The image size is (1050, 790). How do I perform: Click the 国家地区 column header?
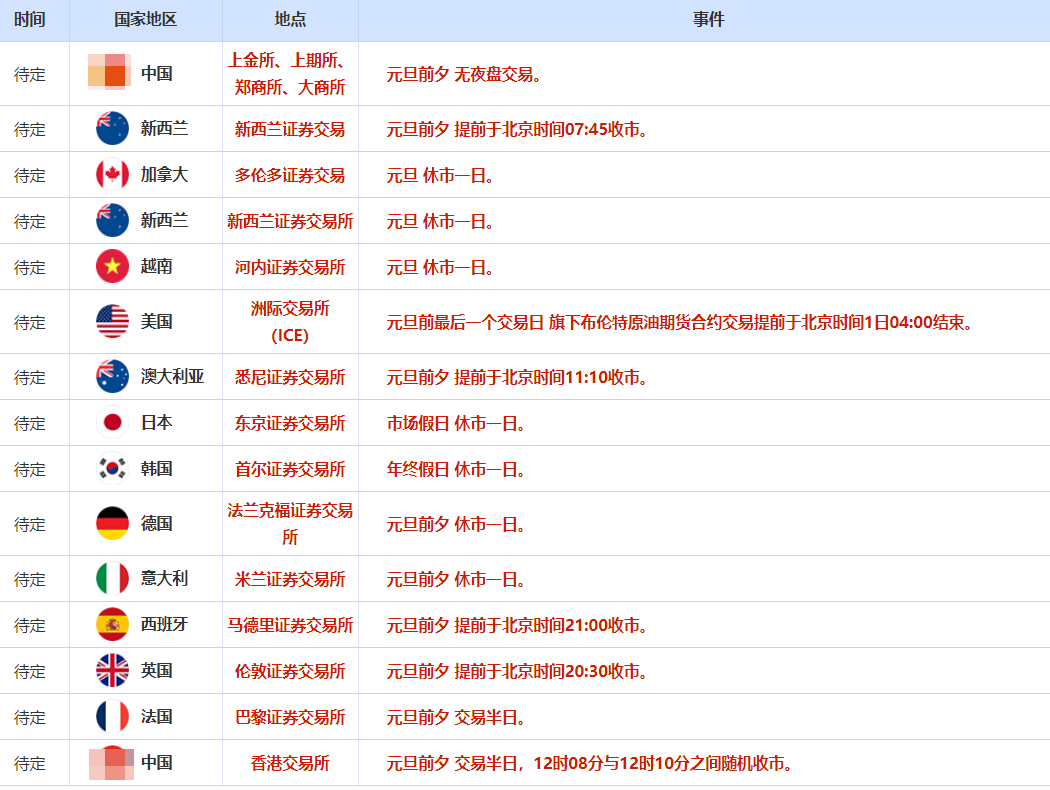(x=145, y=20)
